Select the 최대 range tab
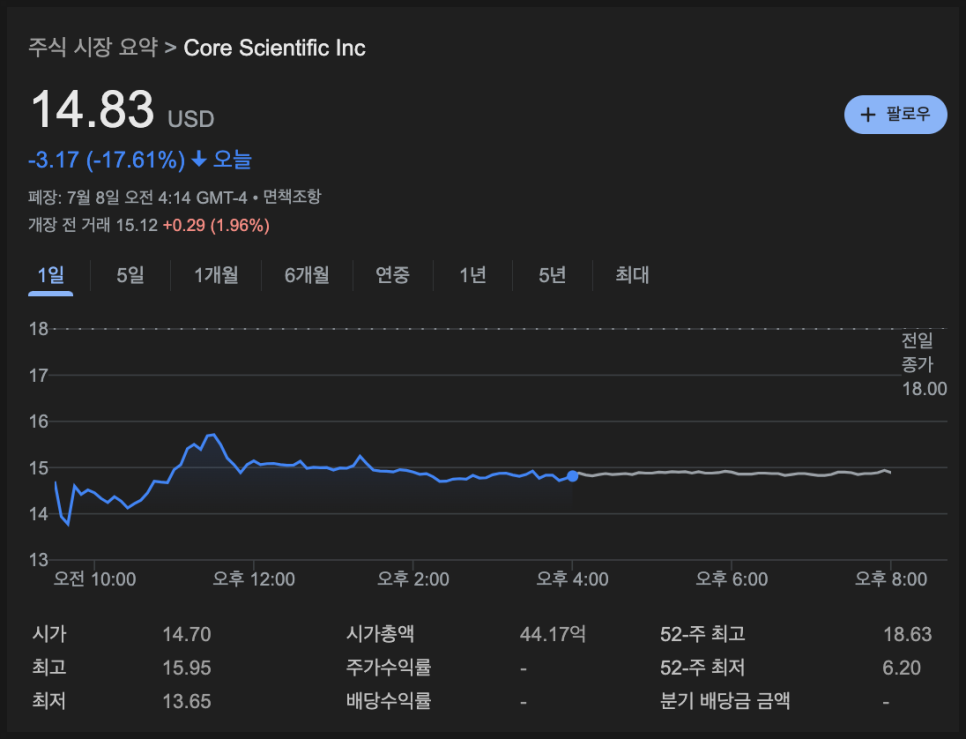Screen dimensions: 966x739 pyautogui.click(x=632, y=275)
